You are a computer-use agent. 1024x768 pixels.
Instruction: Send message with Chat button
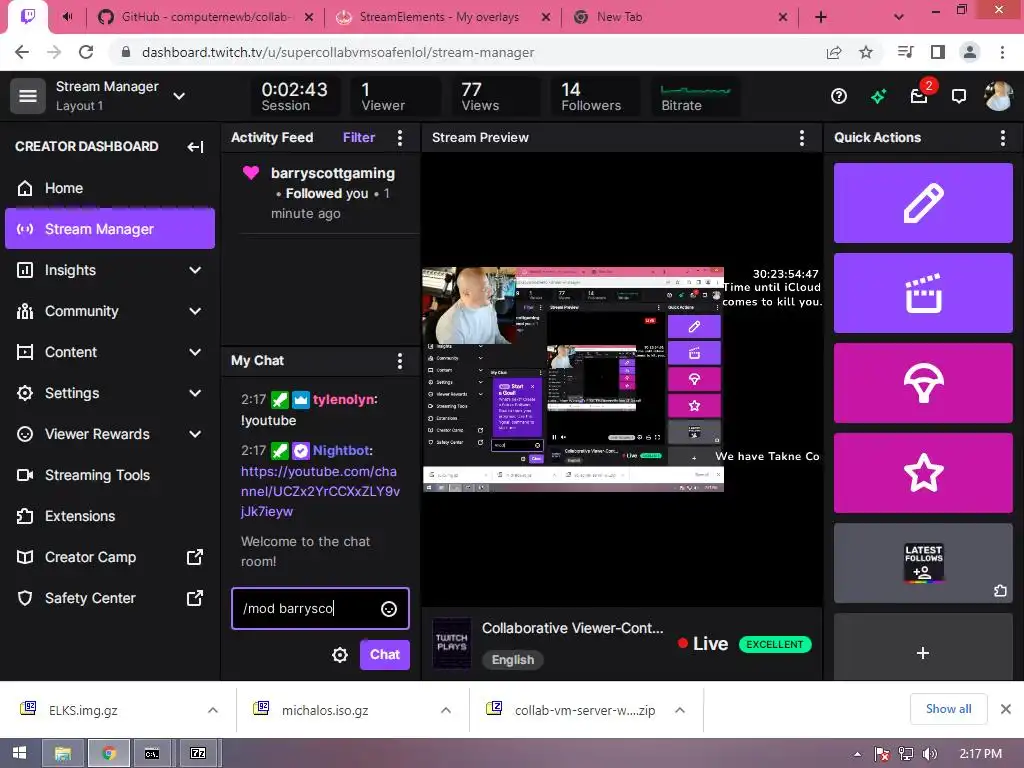tap(385, 654)
